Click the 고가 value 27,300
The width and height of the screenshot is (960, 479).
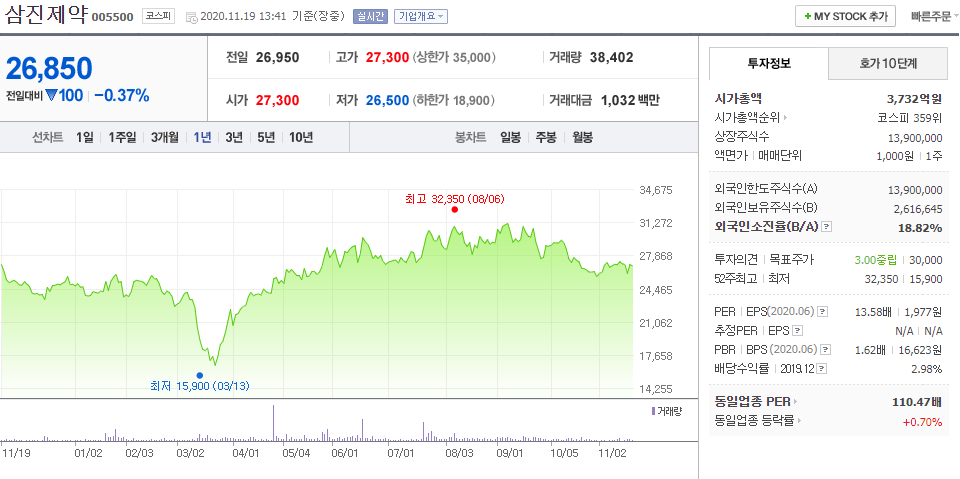387,58
